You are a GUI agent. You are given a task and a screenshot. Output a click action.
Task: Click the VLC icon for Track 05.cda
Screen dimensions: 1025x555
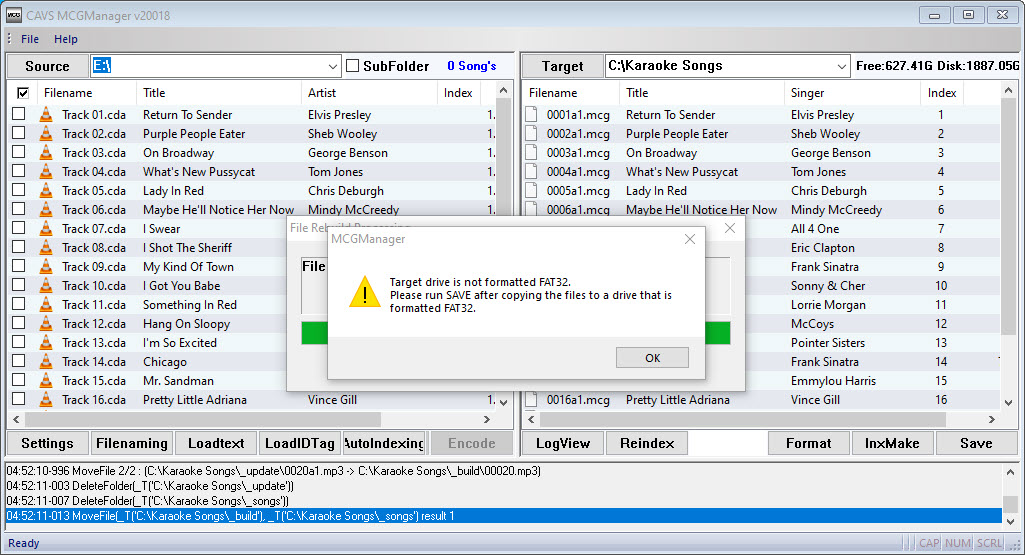point(46,191)
